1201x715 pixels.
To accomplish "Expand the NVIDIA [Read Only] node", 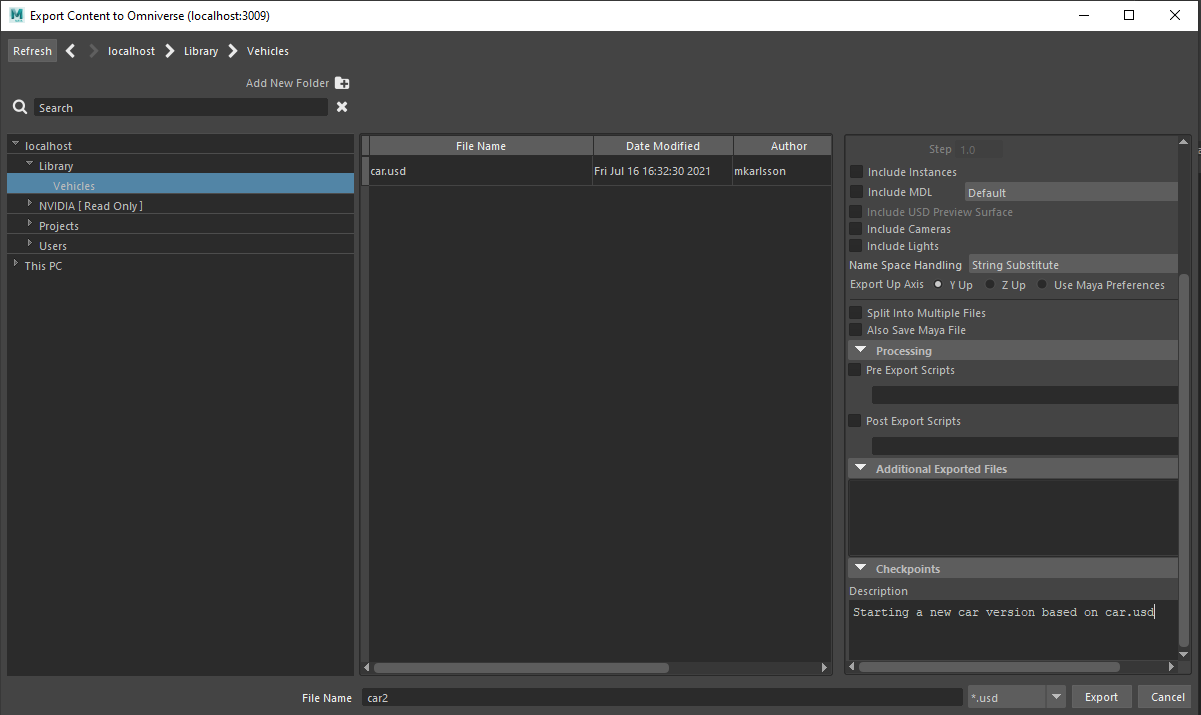I will click(30, 204).
